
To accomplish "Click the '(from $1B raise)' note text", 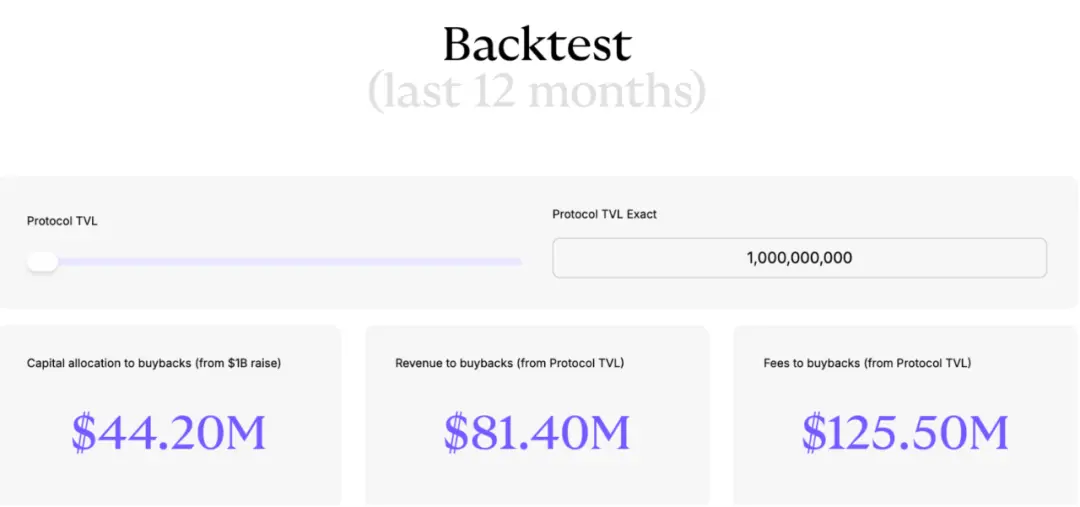I will (238, 363).
